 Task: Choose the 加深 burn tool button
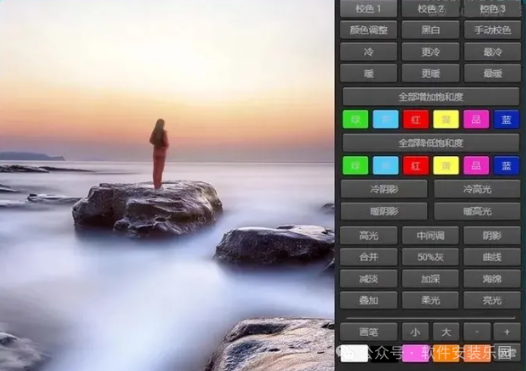tap(430, 279)
